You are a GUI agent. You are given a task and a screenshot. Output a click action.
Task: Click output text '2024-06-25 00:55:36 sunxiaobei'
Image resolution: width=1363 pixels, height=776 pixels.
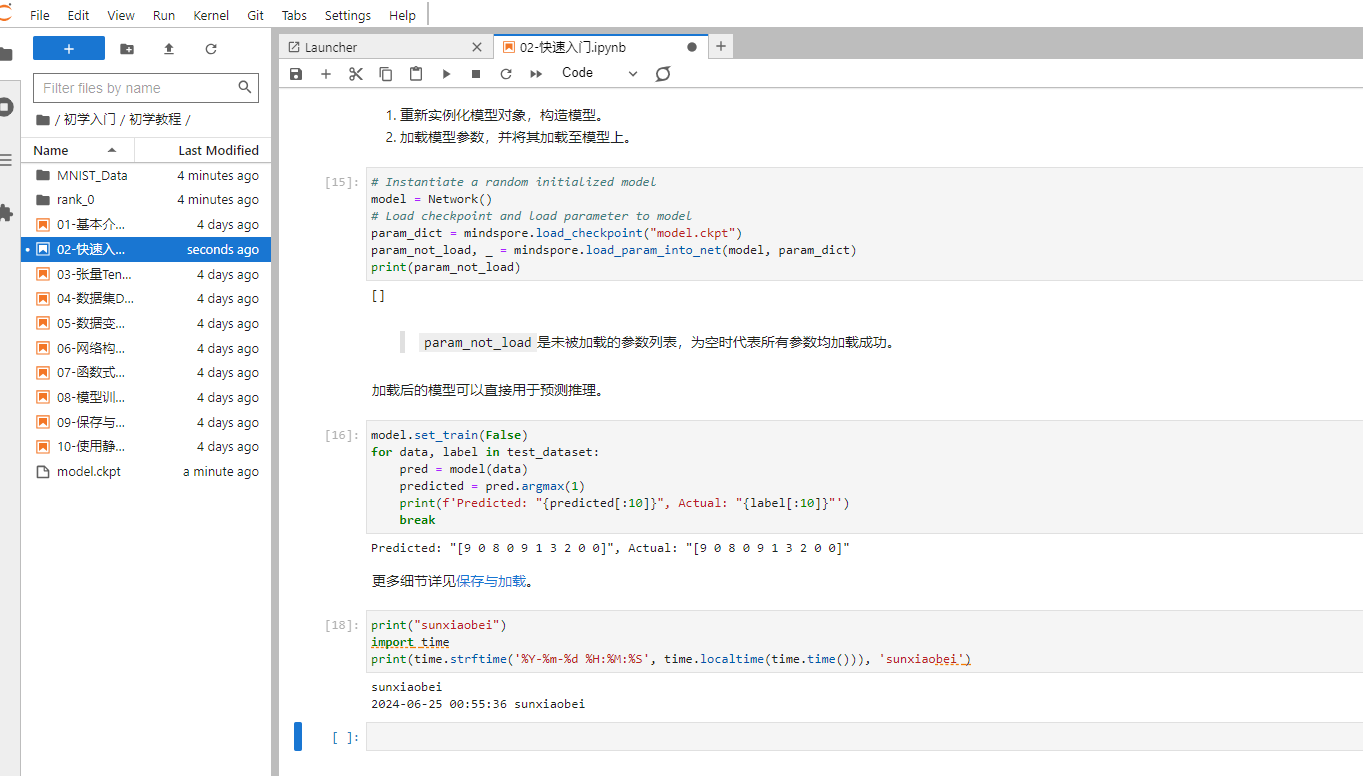[x=478, y=704]
